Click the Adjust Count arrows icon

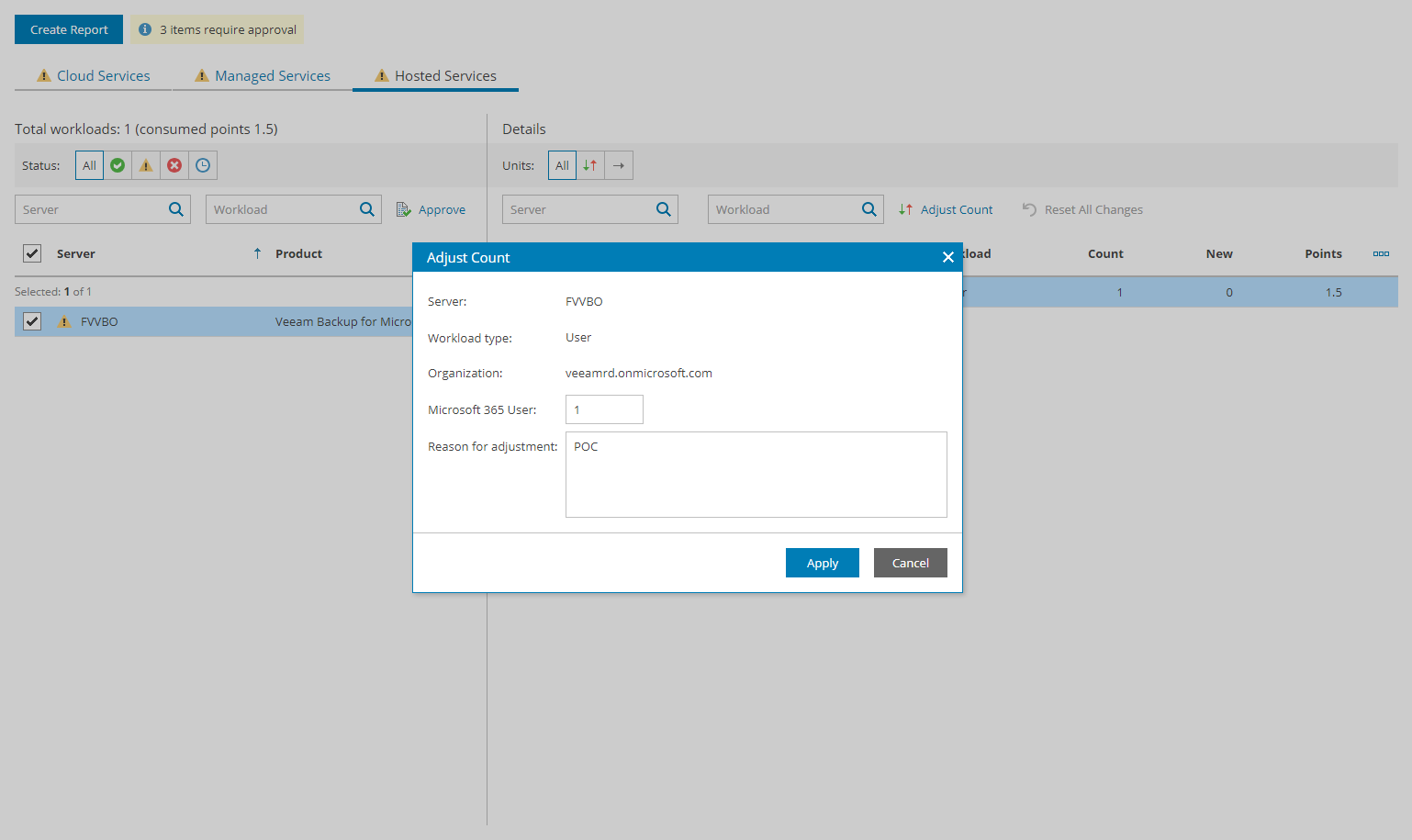(x=904, y=209)
